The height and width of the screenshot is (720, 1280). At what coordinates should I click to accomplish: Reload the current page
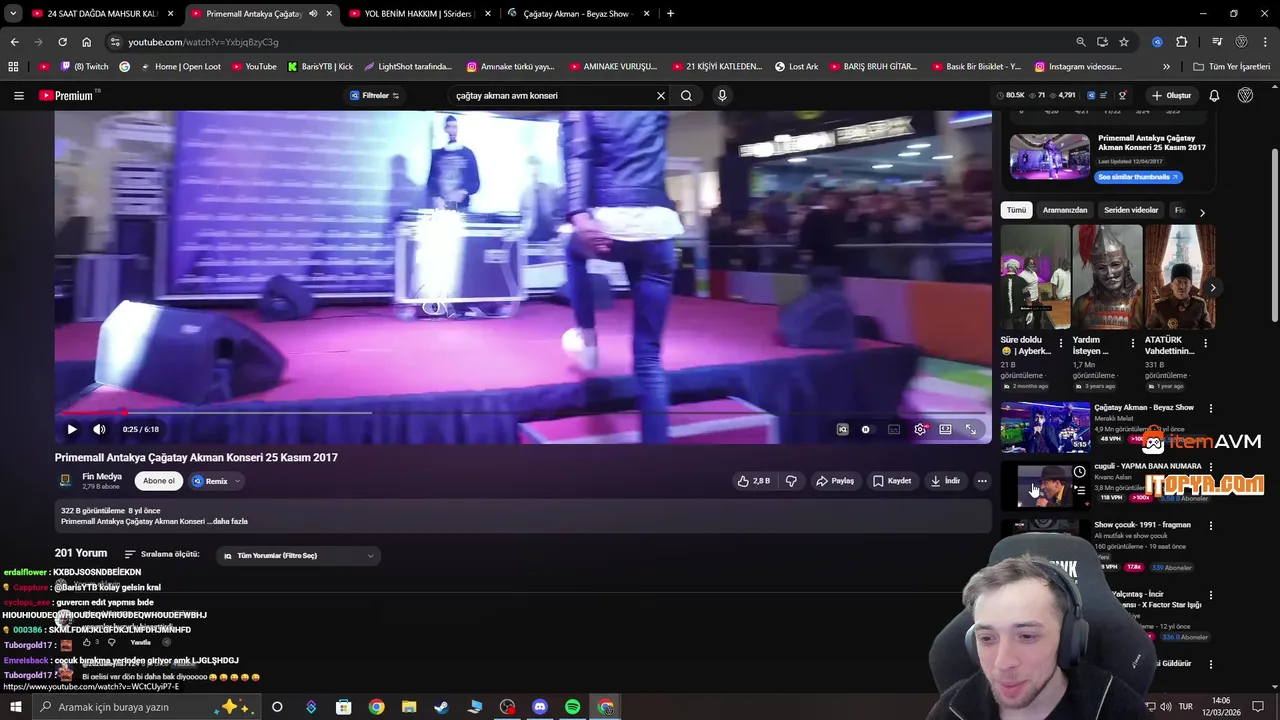[x=62, y=42]
